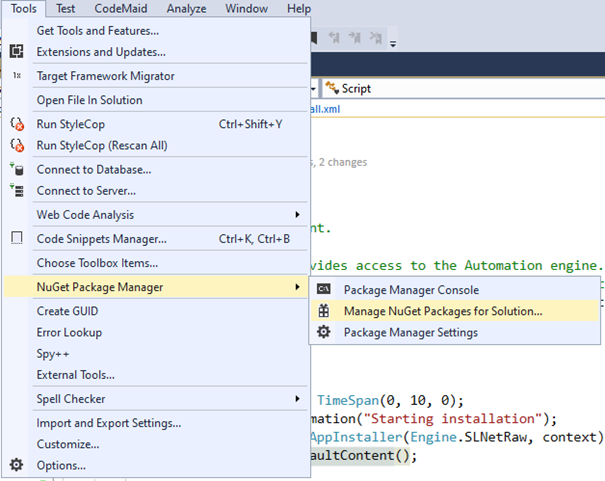Click the TimeSpan type in code
Viewport: 605px width, 481px height.
click(348, 400)
